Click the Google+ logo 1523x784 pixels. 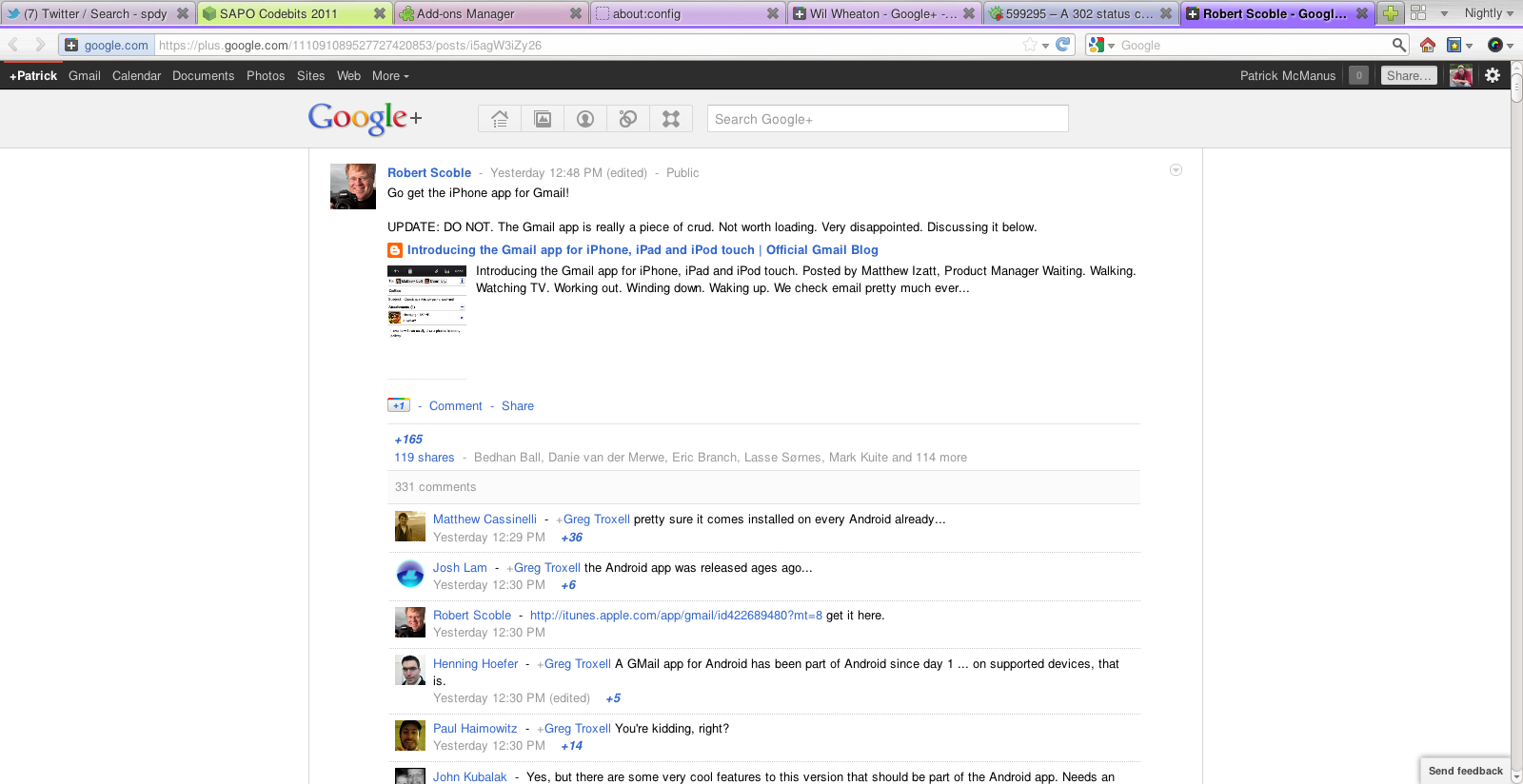[365, 118]
